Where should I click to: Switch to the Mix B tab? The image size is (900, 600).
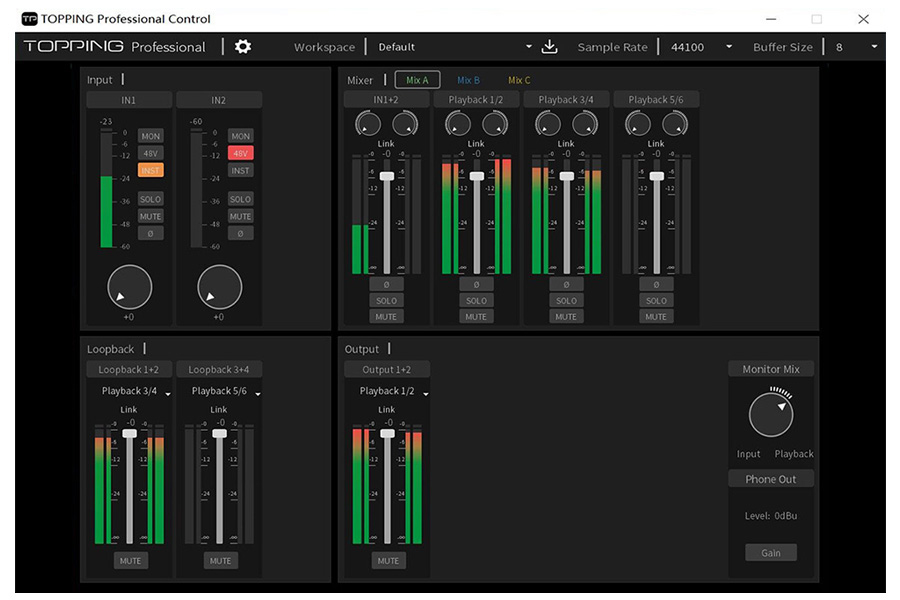[468, 79]
